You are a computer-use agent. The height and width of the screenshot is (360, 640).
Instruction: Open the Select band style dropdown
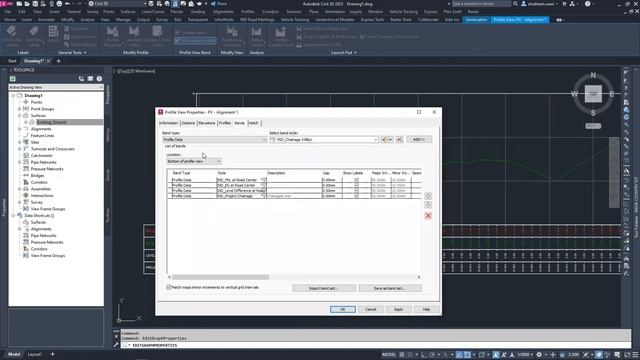click(x=324, y=140)
